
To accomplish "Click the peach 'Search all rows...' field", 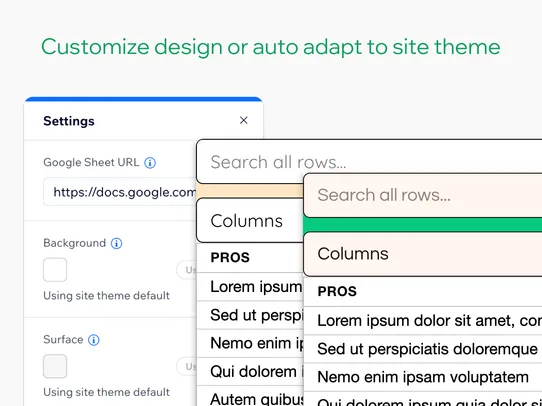I will pyautogui.click(x=423, y=195).
